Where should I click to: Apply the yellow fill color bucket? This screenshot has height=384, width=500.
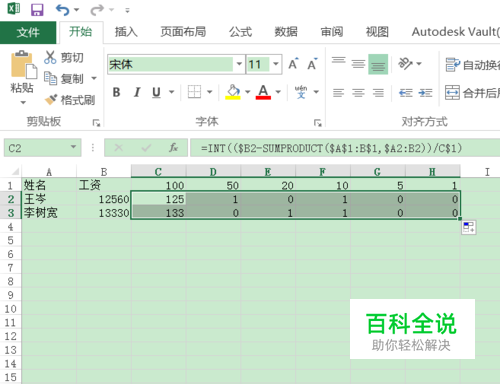tap(233, 92)
